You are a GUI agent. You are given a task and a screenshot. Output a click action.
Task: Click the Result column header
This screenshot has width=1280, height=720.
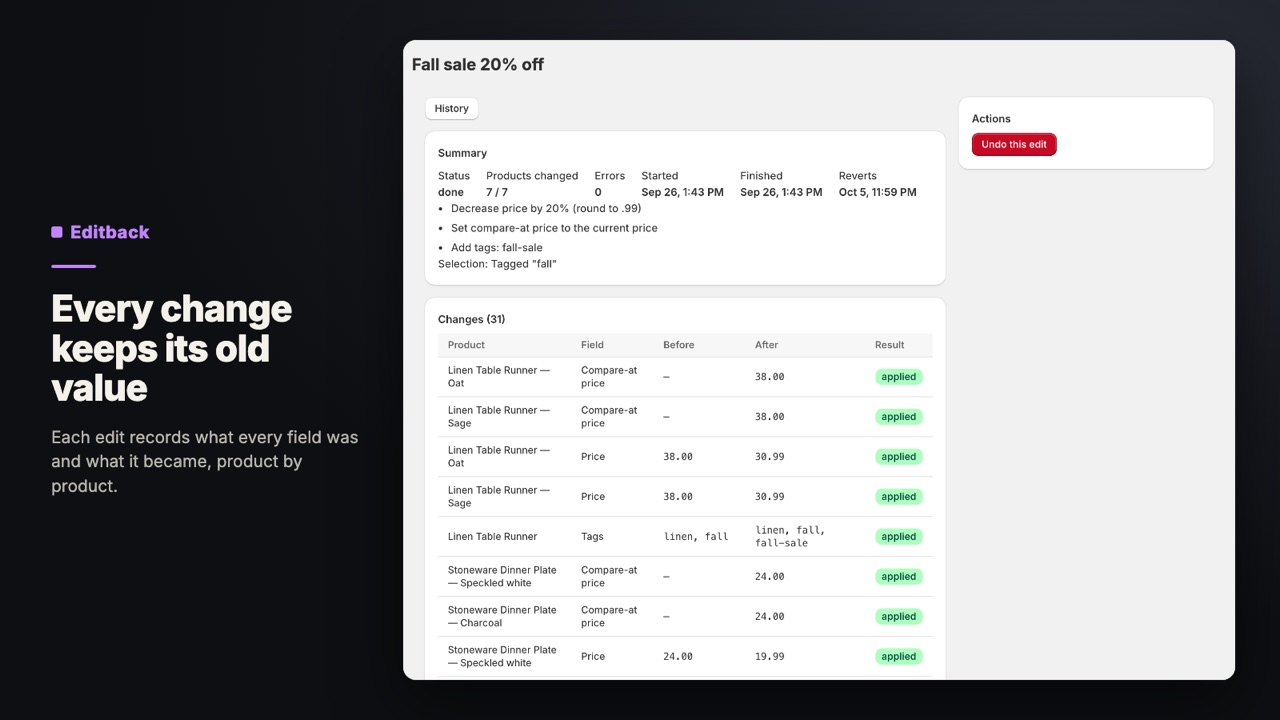point(889,345)
